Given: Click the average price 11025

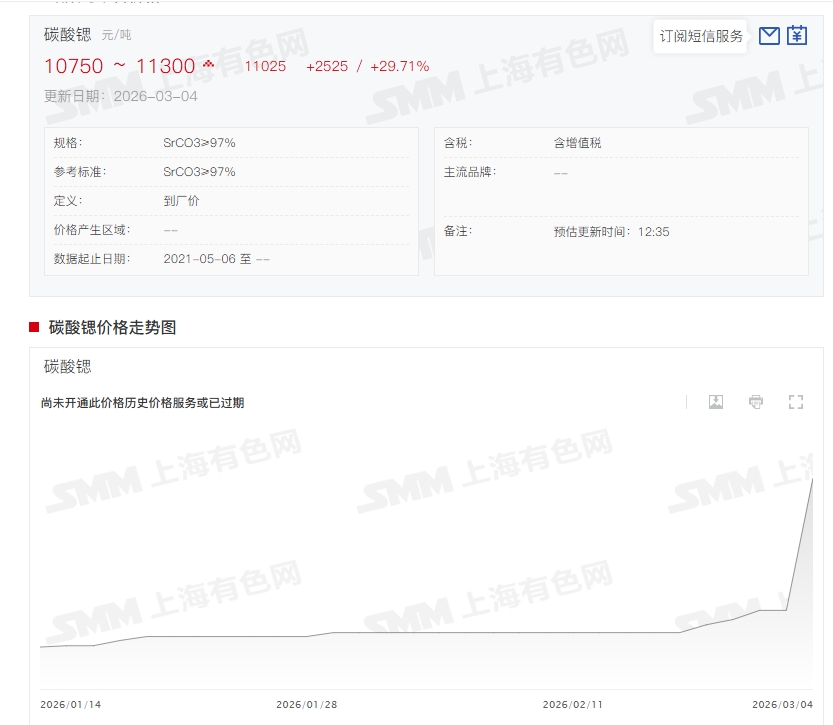Looking at the screenshot, I should (x=265, y=66).
